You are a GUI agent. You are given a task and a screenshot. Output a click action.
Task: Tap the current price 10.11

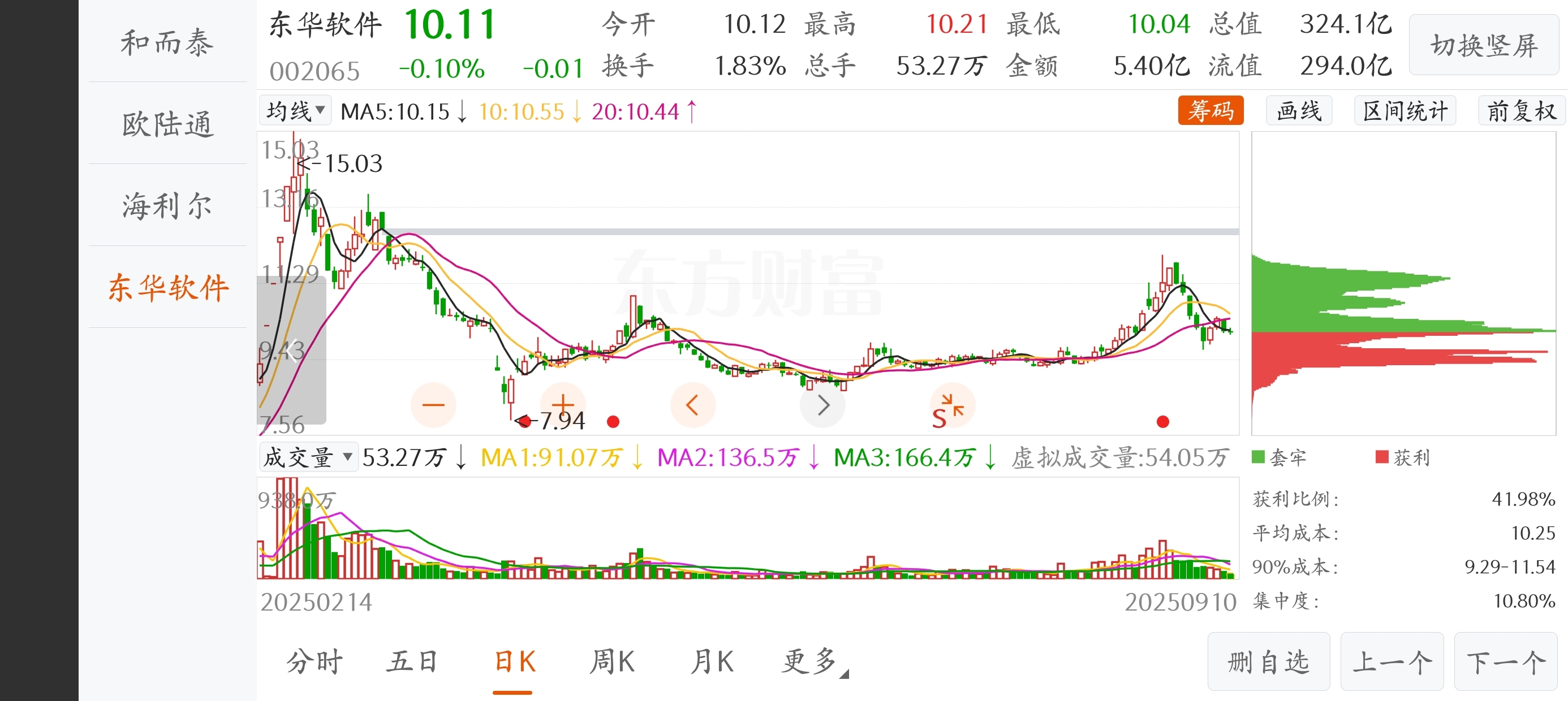click(x=450, y=25)
